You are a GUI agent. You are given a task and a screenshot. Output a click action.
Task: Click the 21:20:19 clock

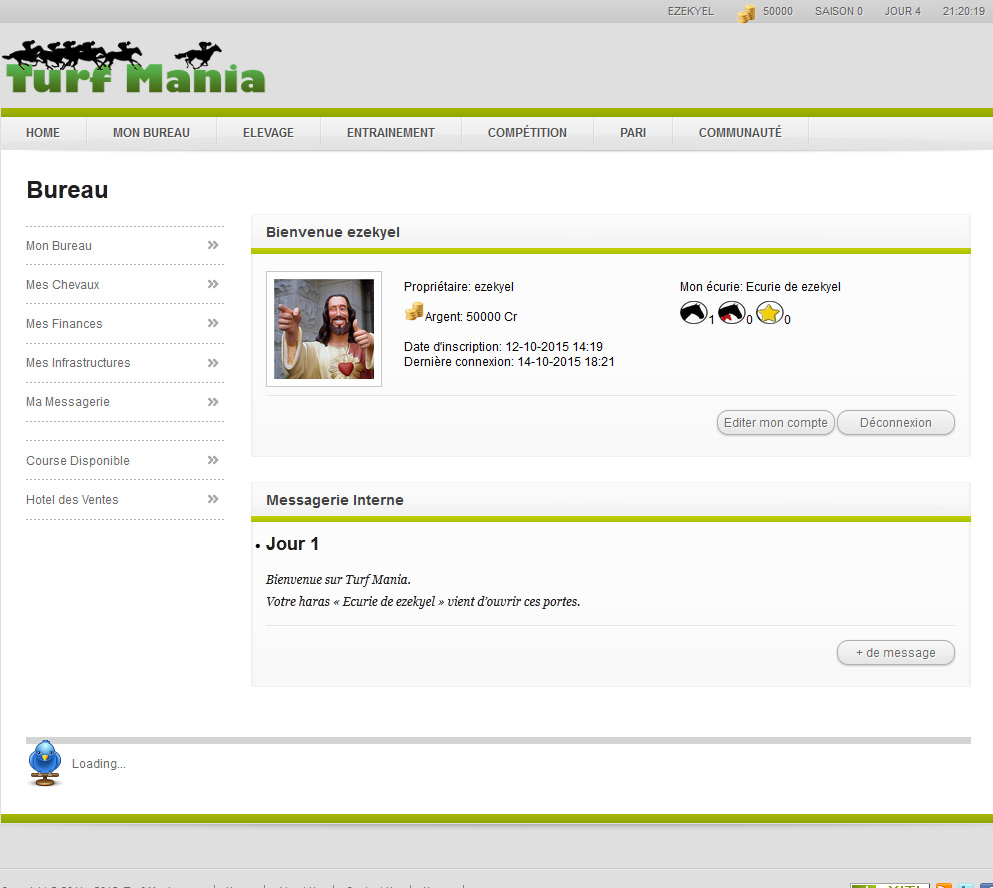(x=964, y=11)
